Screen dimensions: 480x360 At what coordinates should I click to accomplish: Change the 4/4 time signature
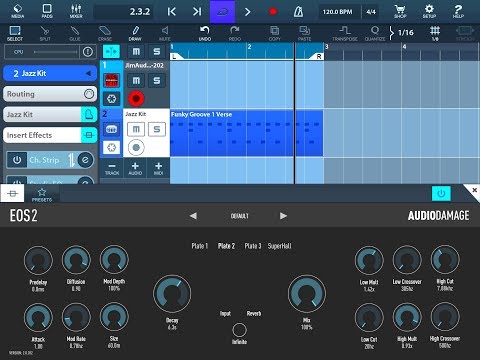371,12
